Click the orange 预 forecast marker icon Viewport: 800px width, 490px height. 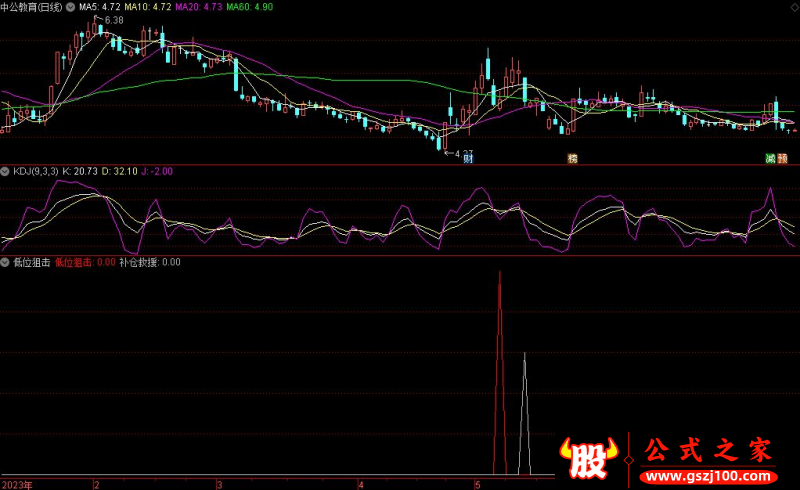[x=782, y=159]
